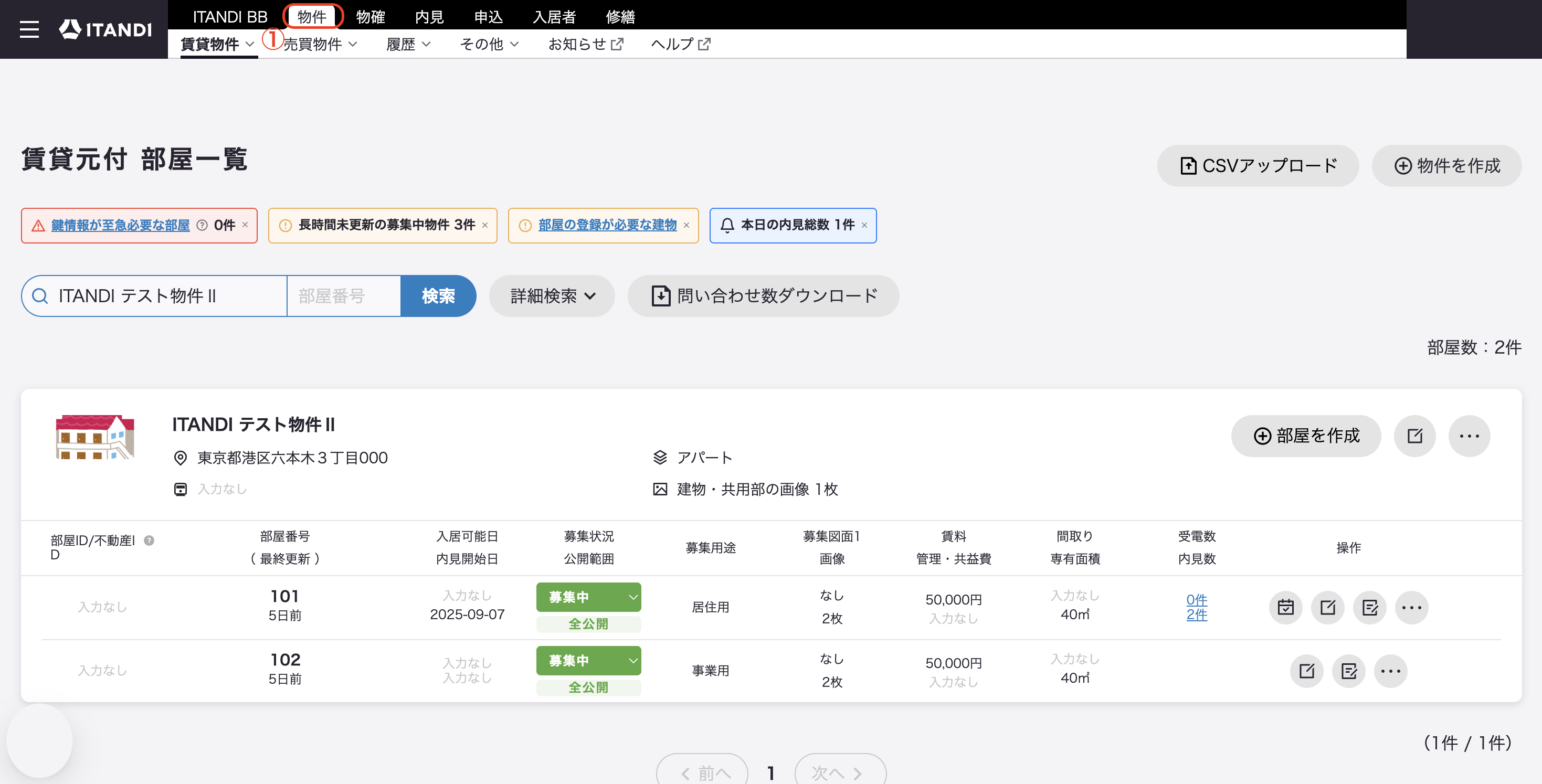The image size is (1542, 784).
Task: Open the 詳細検索 dropdown
Action: pyautogui.click(x=552, y=295)
